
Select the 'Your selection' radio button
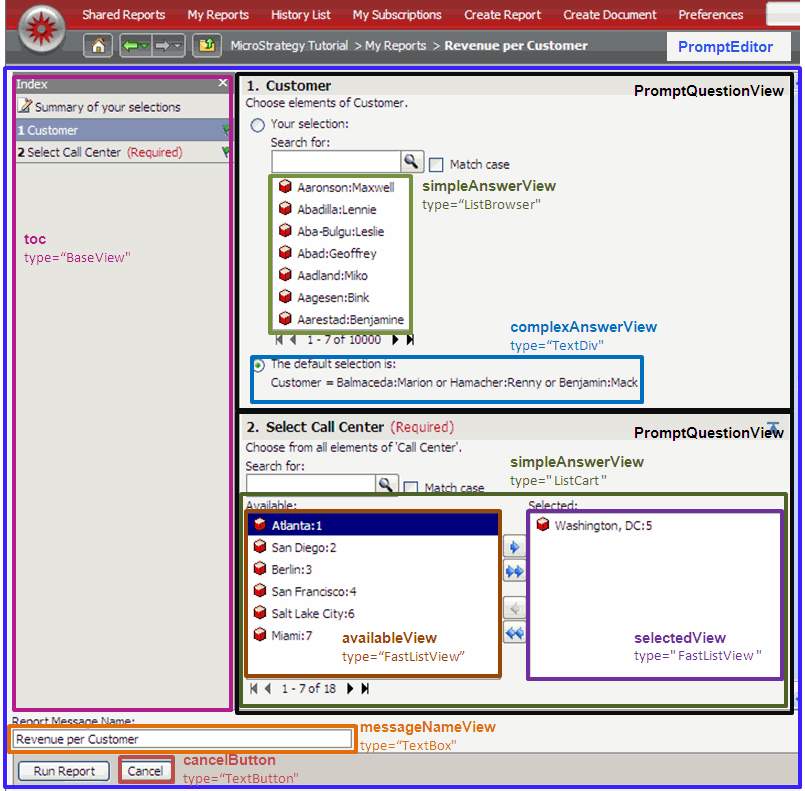[258, 125]
